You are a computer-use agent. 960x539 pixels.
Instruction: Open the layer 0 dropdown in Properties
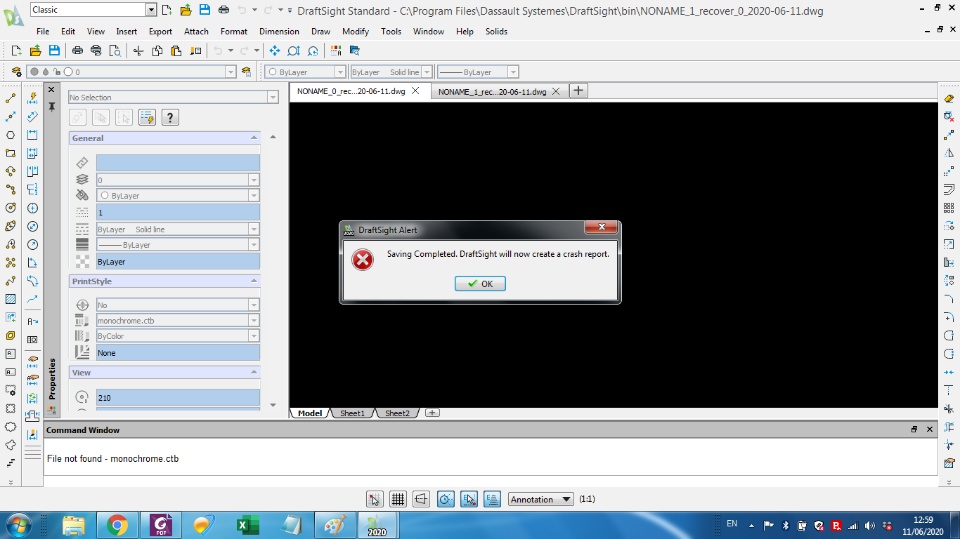[x=253, y=180]
